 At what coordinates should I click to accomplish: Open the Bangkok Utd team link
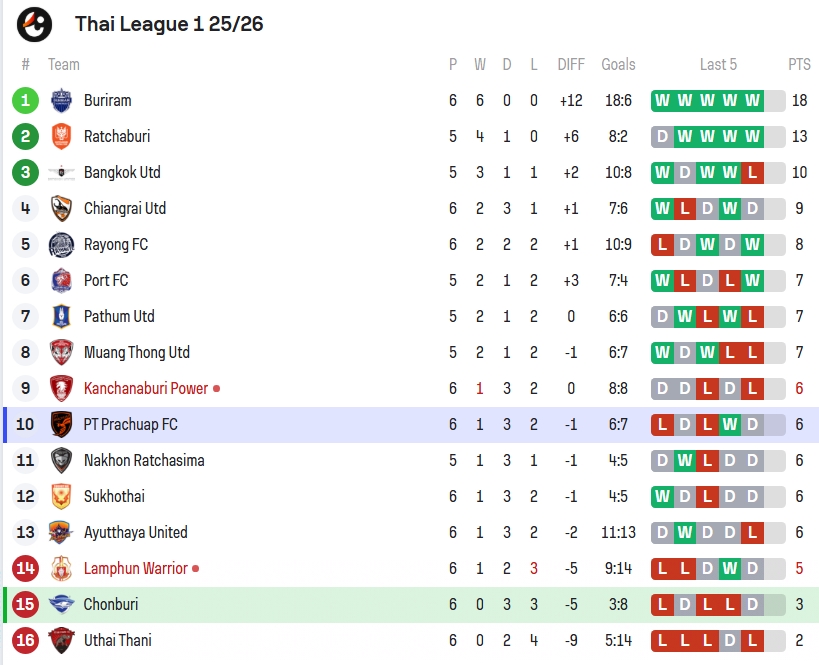point(122,172)
